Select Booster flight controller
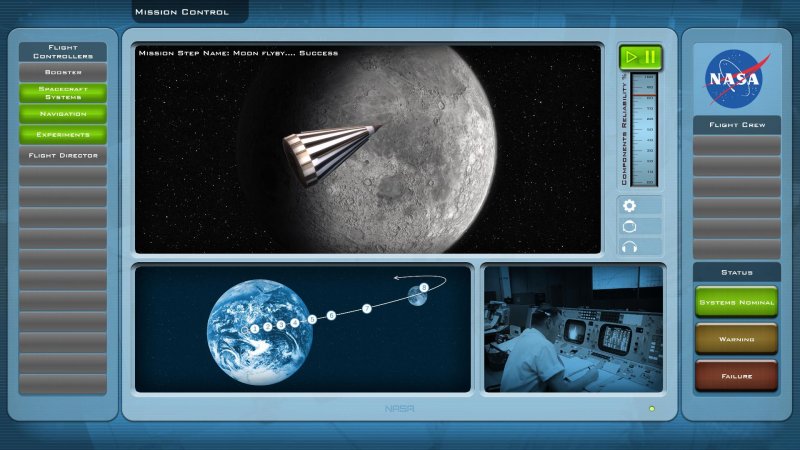The image size is (800, 450). pos(63,72)
